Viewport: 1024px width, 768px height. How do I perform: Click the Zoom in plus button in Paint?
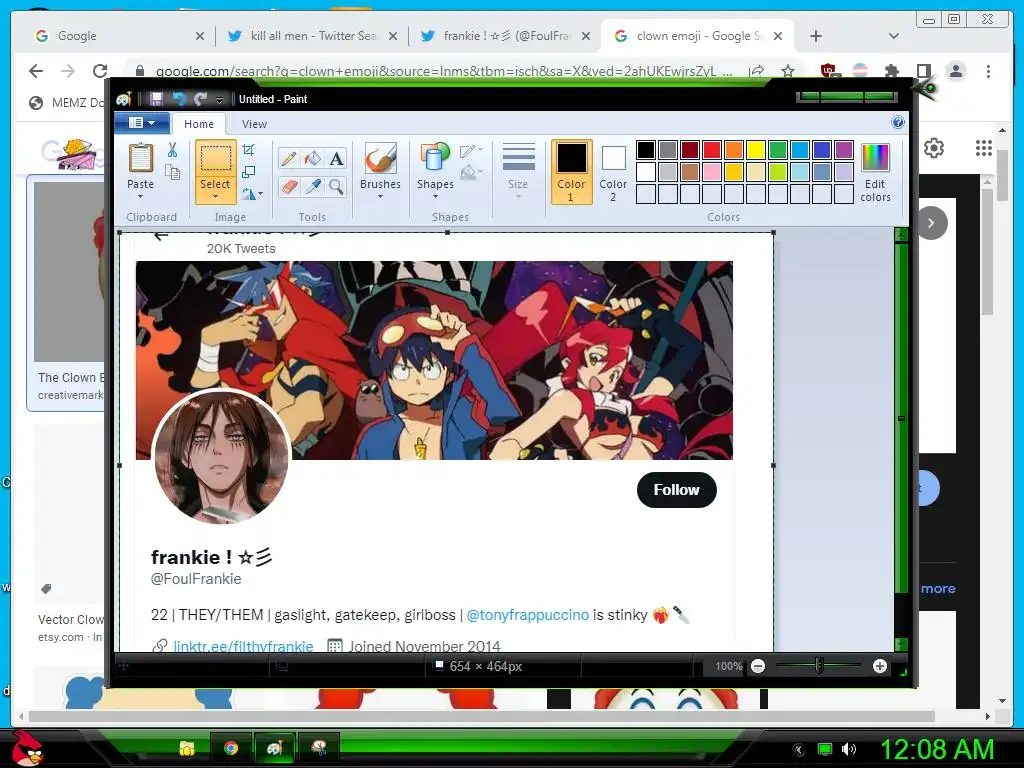pos(880,666)
